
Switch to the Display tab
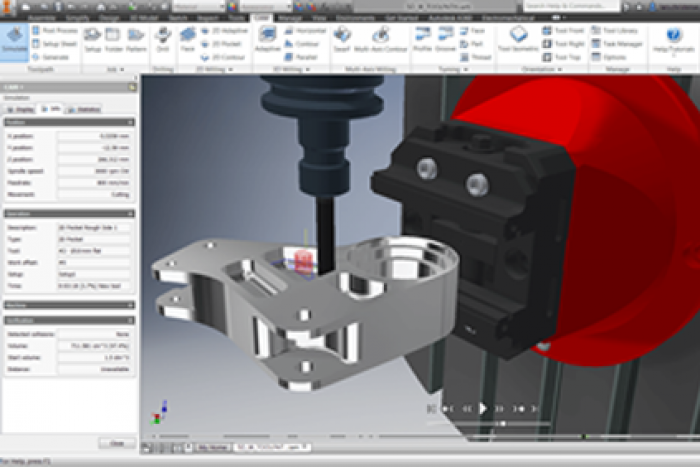(21, 107)
